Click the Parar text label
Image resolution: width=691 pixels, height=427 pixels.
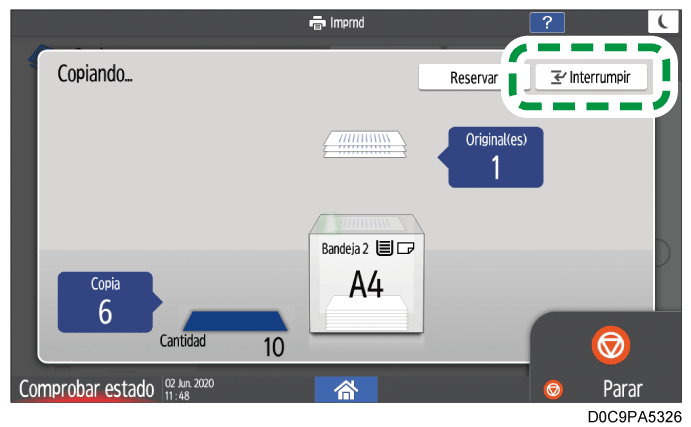[621, 389]
